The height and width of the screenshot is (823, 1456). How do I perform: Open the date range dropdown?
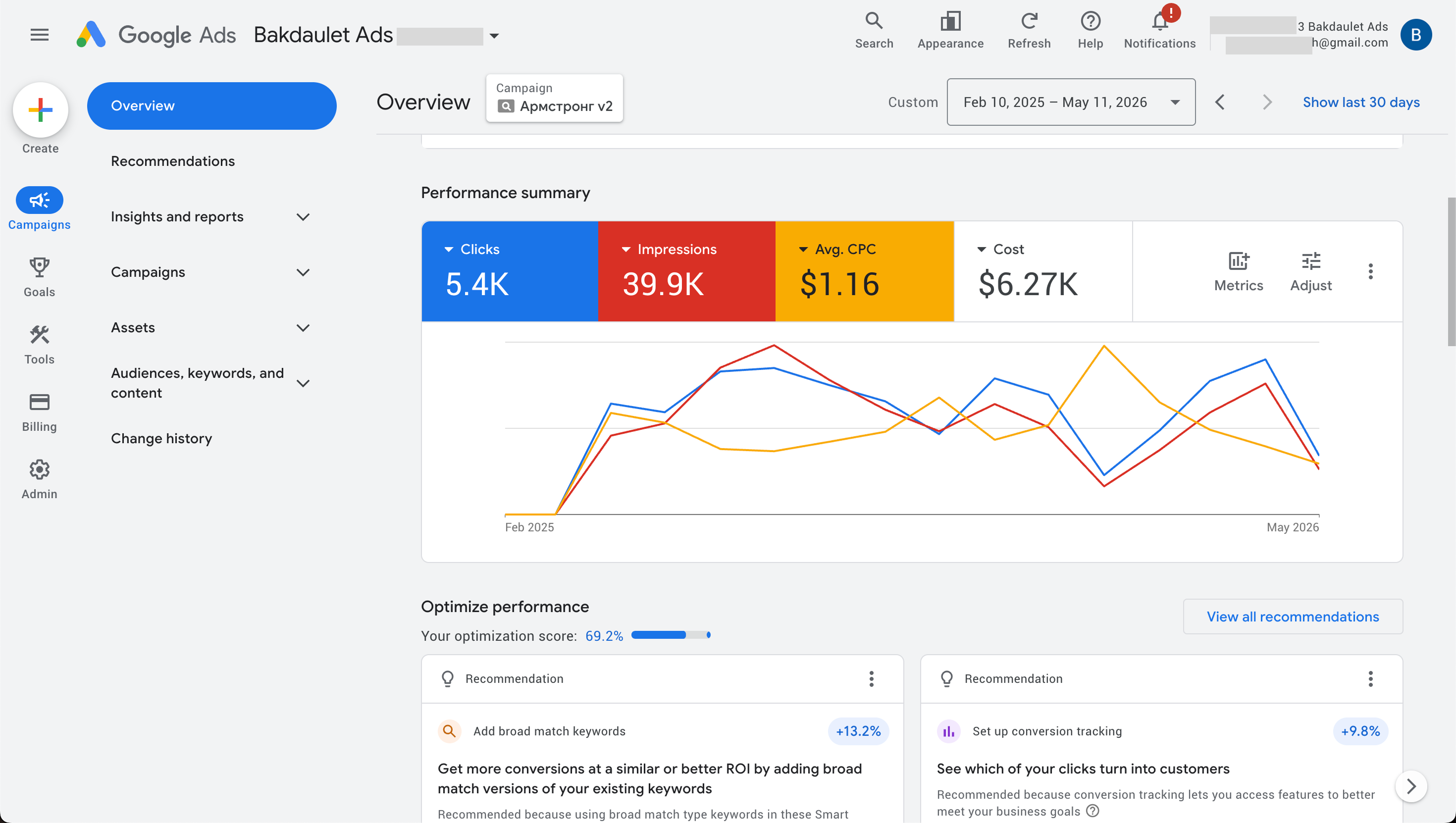click(x=1071, y=103)
